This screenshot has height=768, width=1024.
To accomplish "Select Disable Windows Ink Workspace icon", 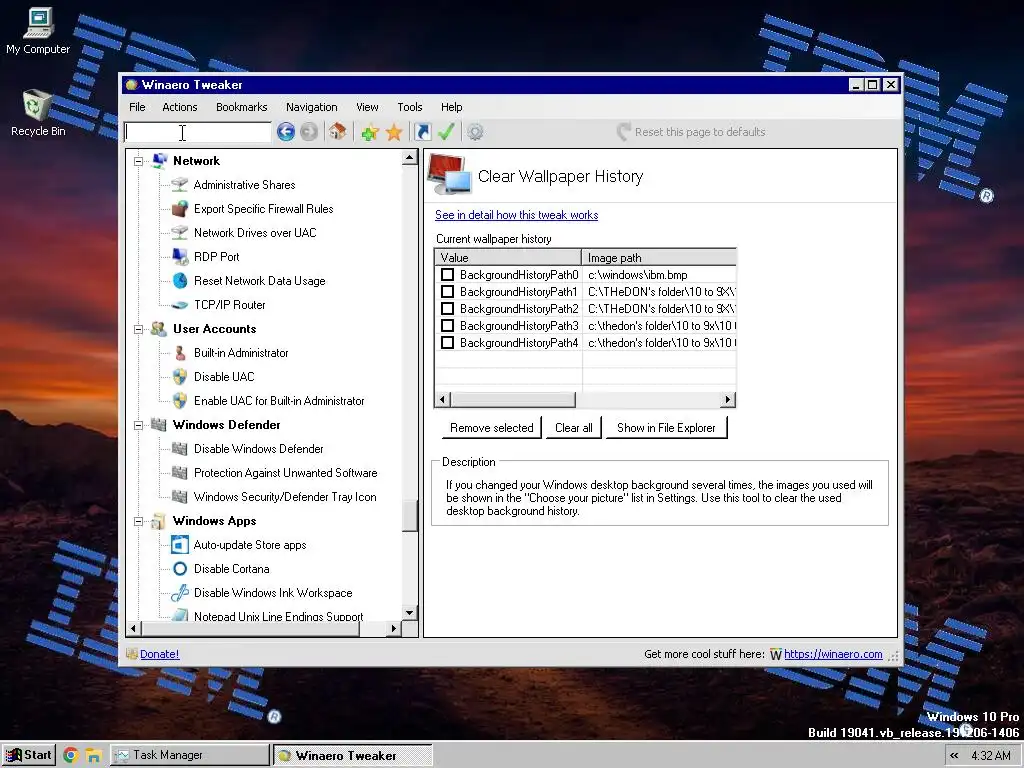I will (x=180, y=593).
